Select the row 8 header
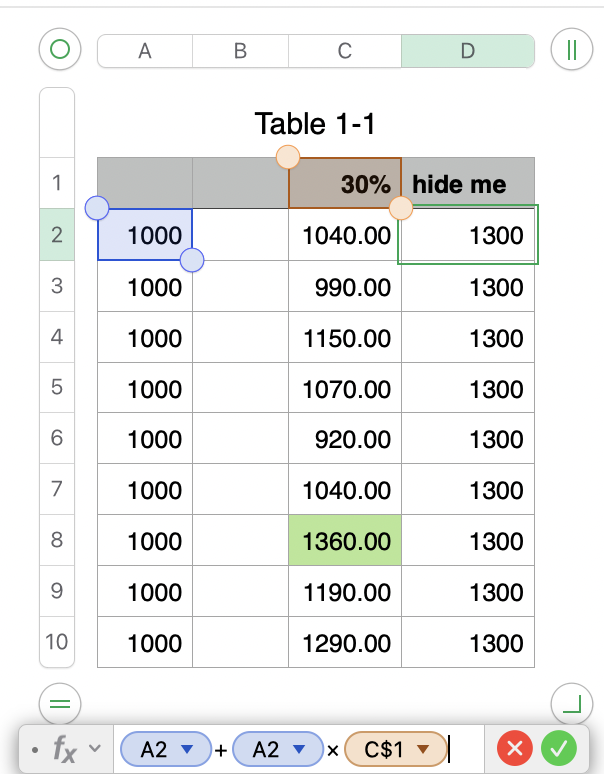 pos(57,540)
